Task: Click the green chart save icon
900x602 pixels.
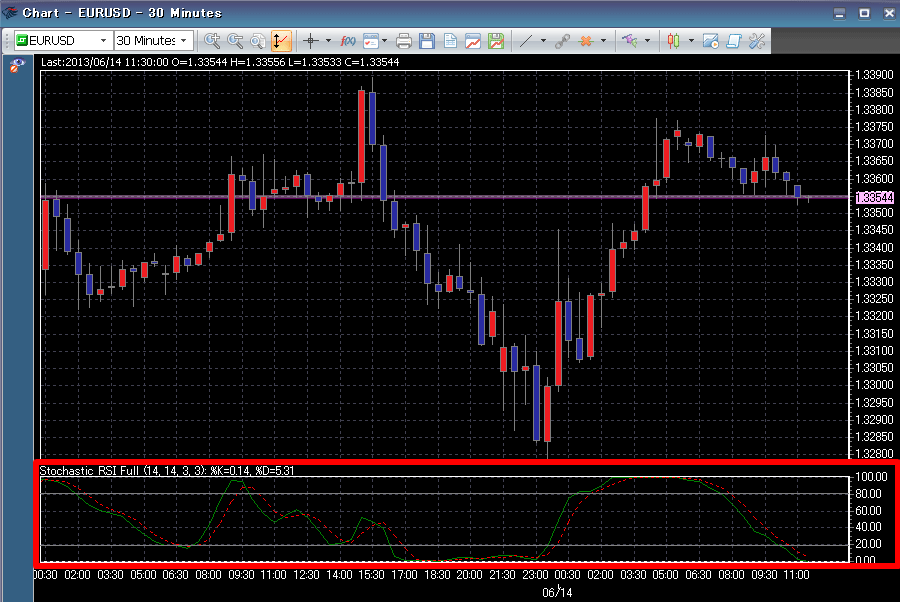Action: [x=496, y=41]
